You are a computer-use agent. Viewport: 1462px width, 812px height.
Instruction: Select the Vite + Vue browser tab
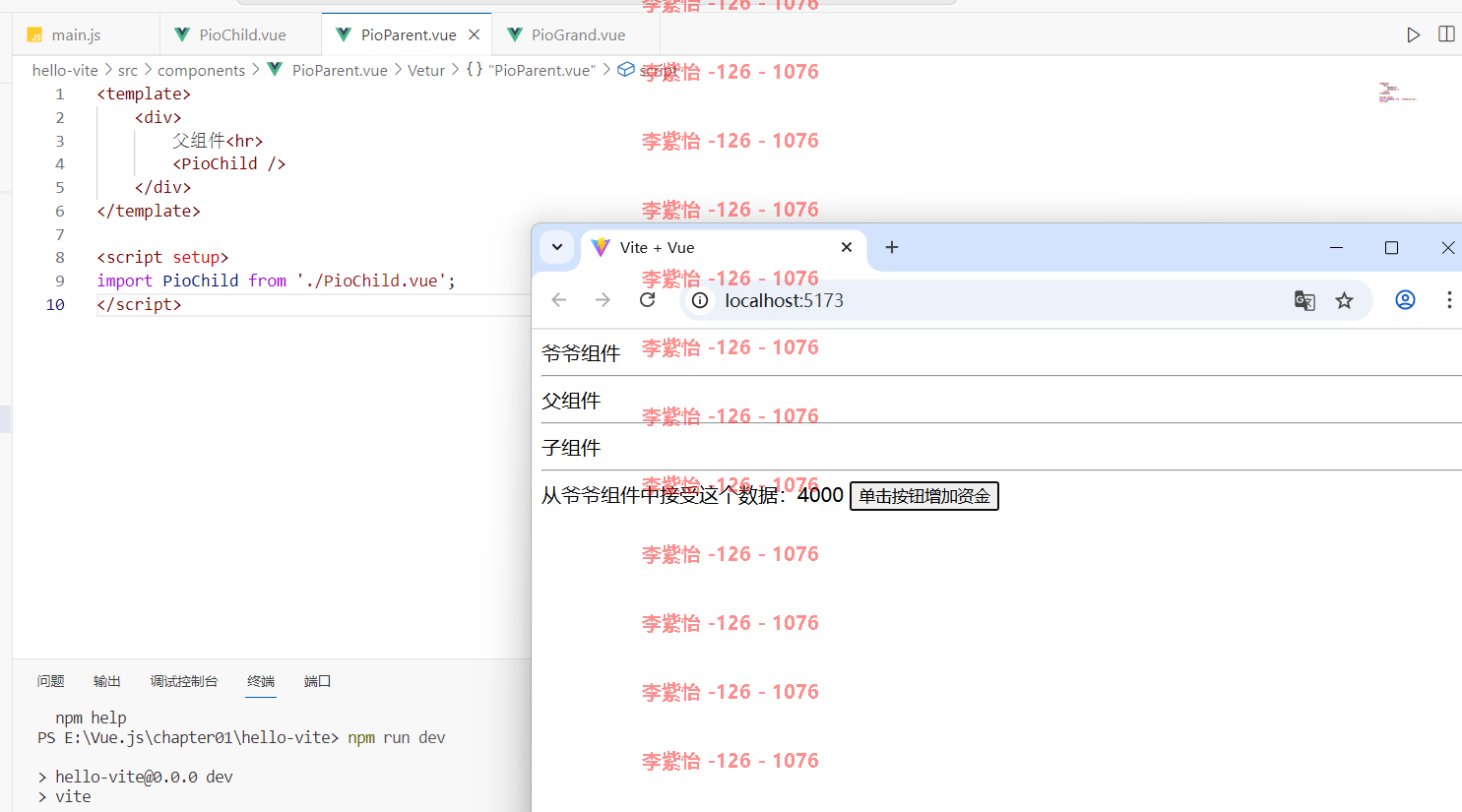coord(724,247)
